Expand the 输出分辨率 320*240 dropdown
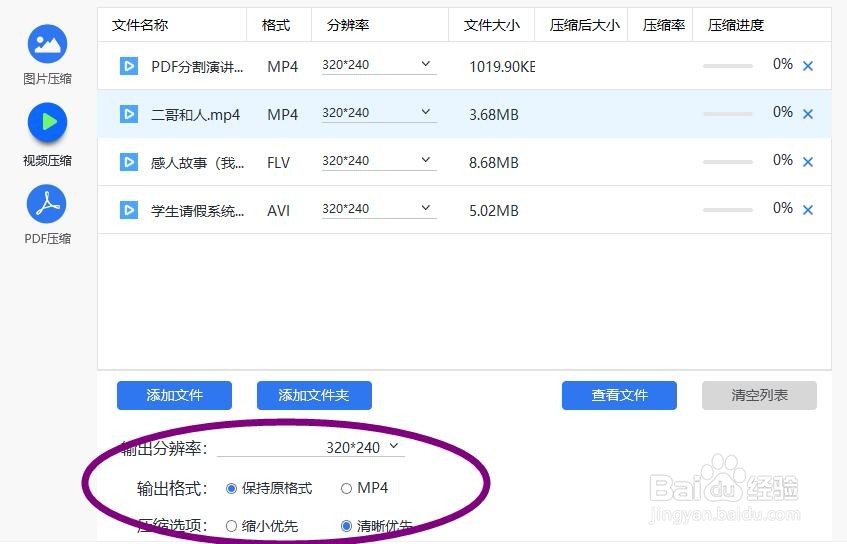Viewport: 847px width, 544px height. [311, 447]
